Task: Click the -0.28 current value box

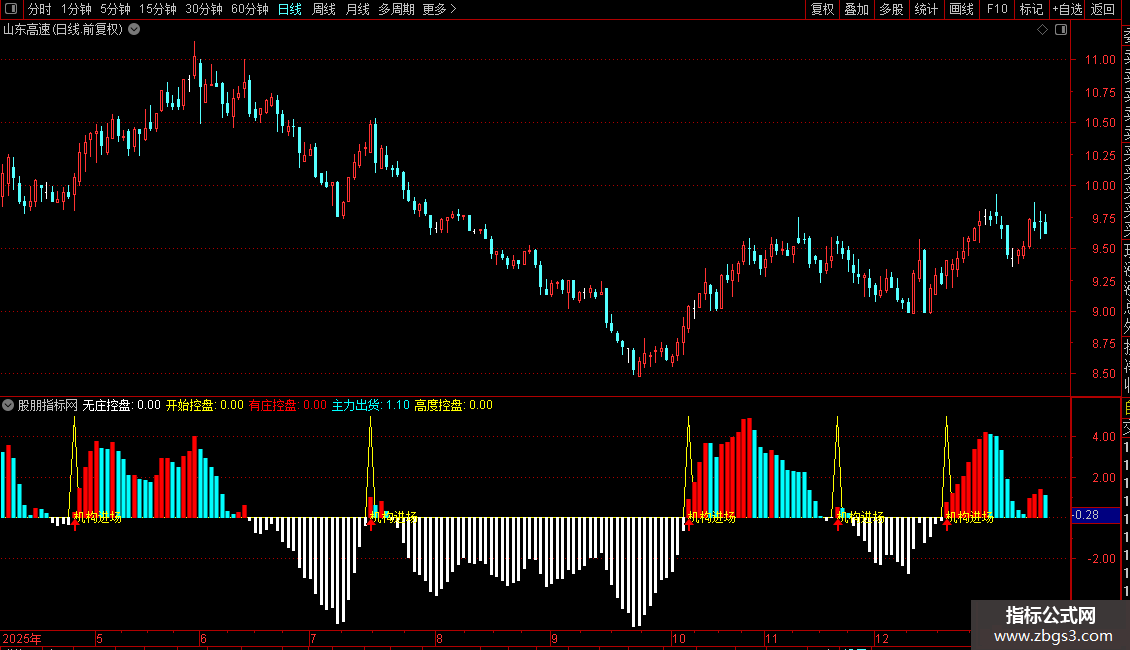Action: pos(1095,515)
